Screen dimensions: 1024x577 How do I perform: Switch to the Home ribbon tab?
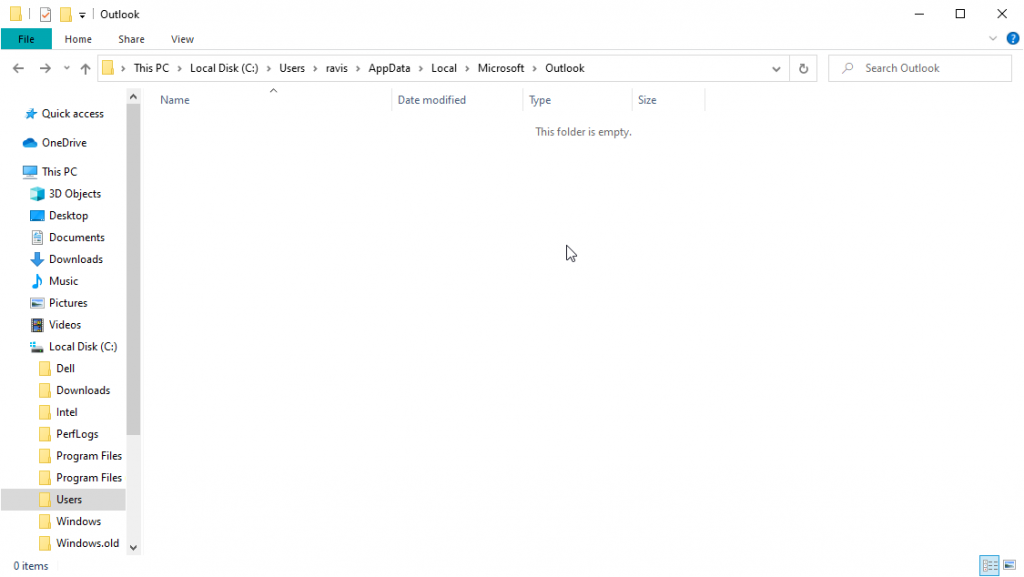click(x=78, y=39)
